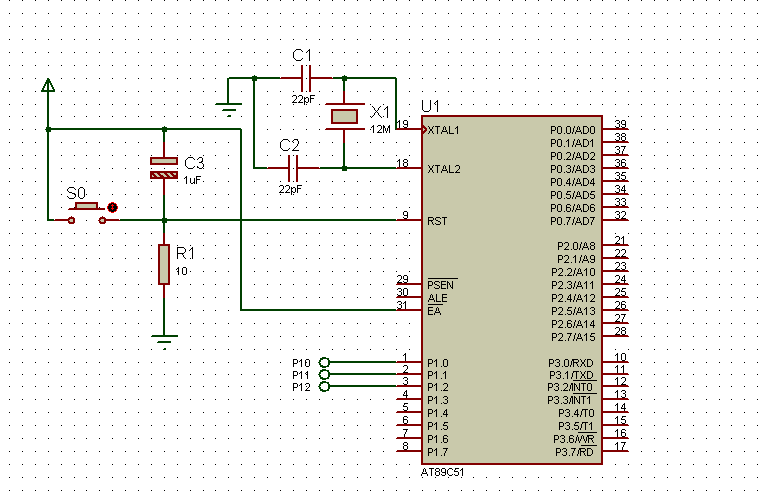
Task: Click the 'EA' pin name
Action: [x=434, y=311]
